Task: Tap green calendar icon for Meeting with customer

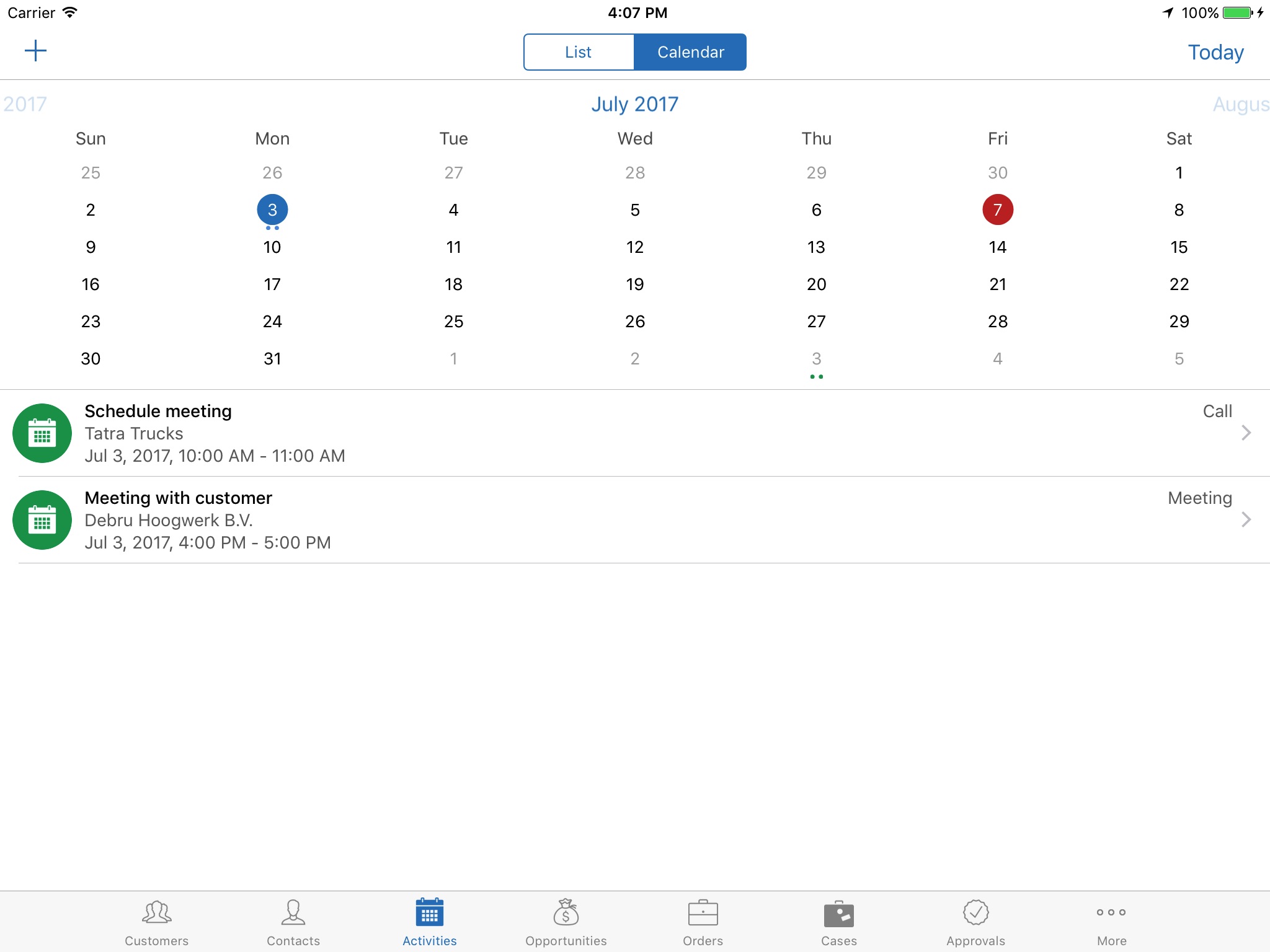Action: tap(42, 520)
